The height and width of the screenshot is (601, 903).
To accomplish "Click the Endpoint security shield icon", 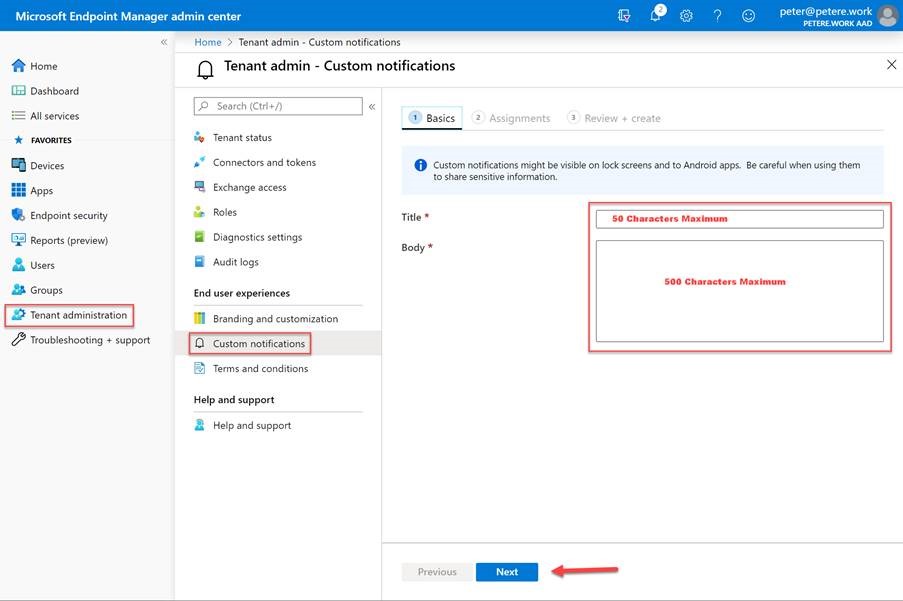I will (18, 216).
